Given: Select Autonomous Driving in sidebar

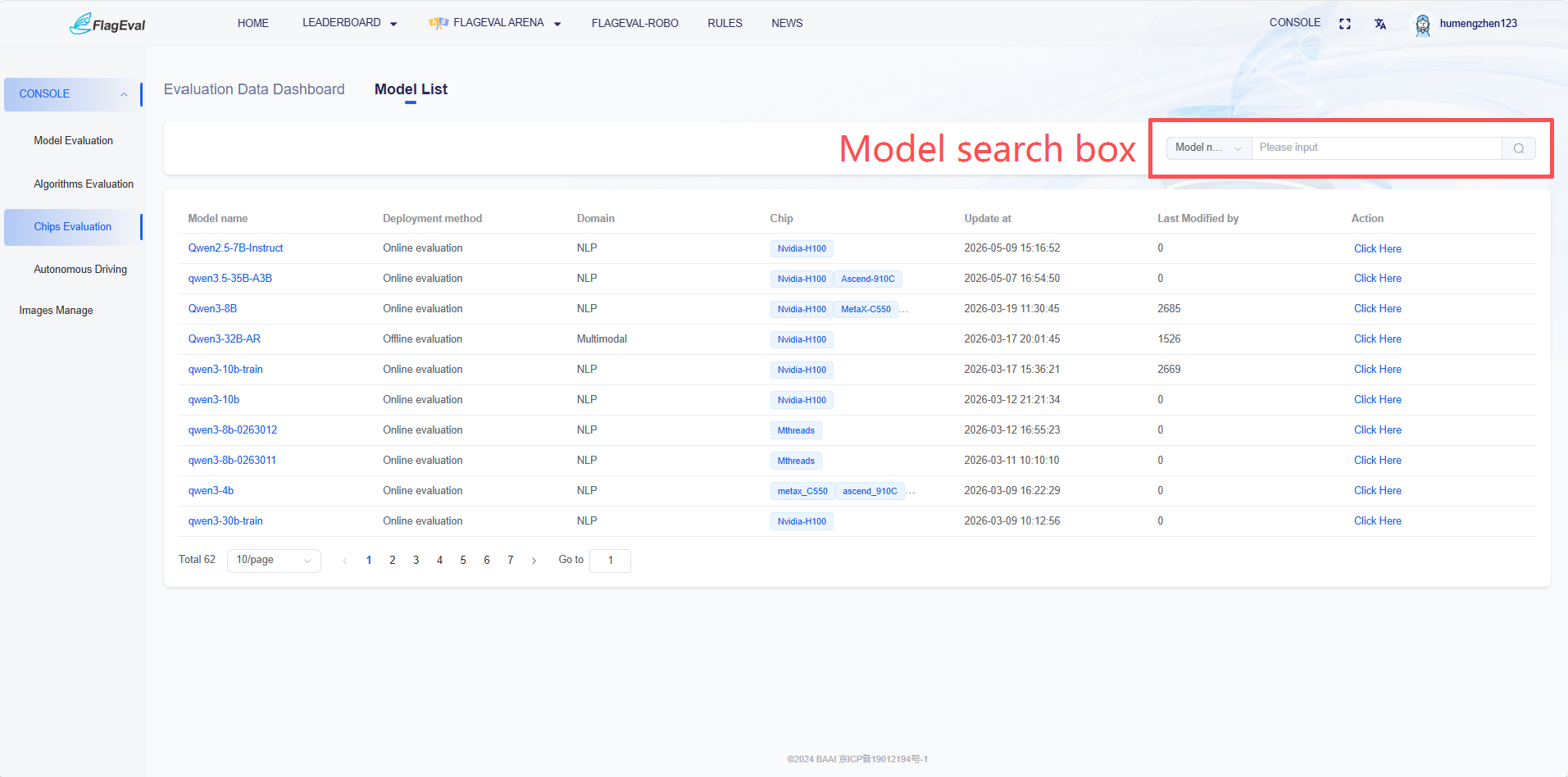Looking at the screenshot, I should (x=80, y=270).
